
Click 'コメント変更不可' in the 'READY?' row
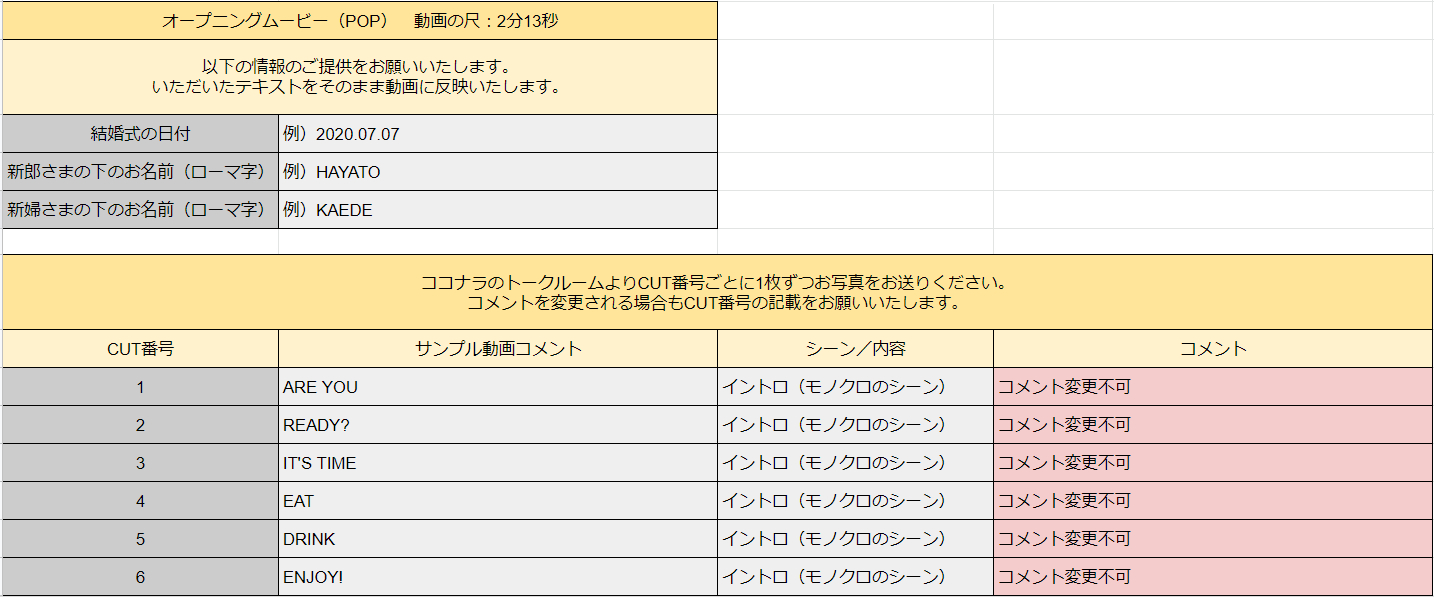(x=1213, y=425)
